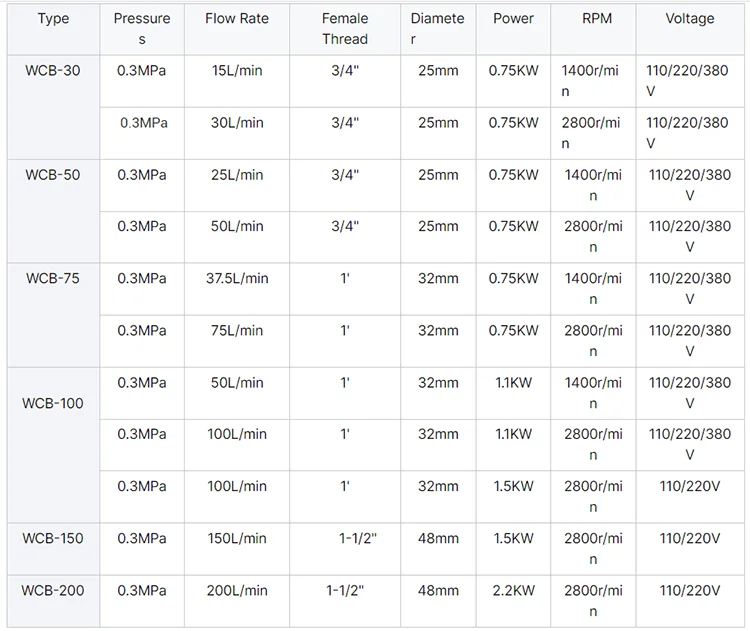Click the 15L/min flow rate cell
This screenshot has width=750, height=631.
pyautogui.click(x=237, y=81)
